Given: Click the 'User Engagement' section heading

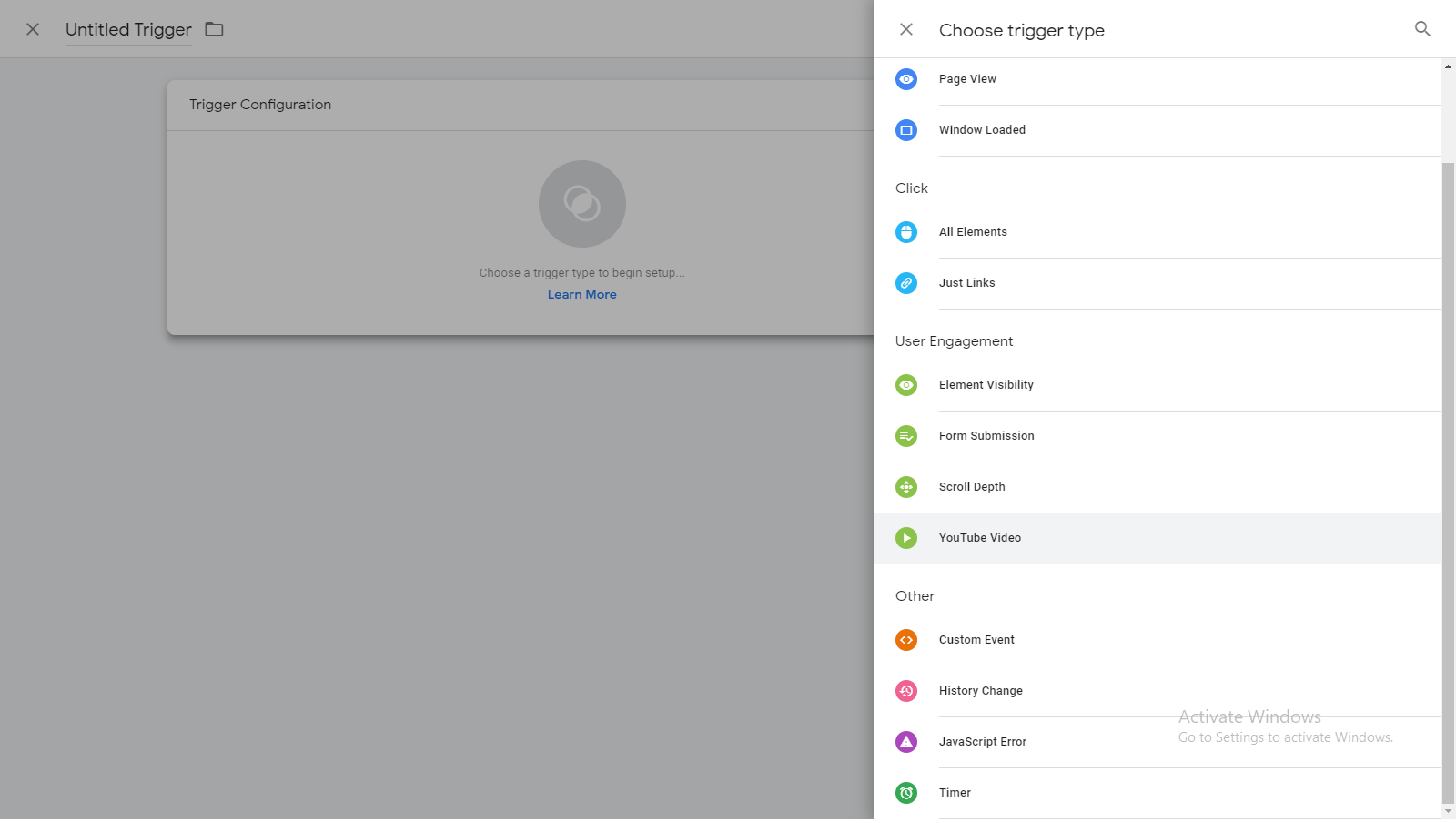Looking at the screenshot, I should tap(954, 341).
